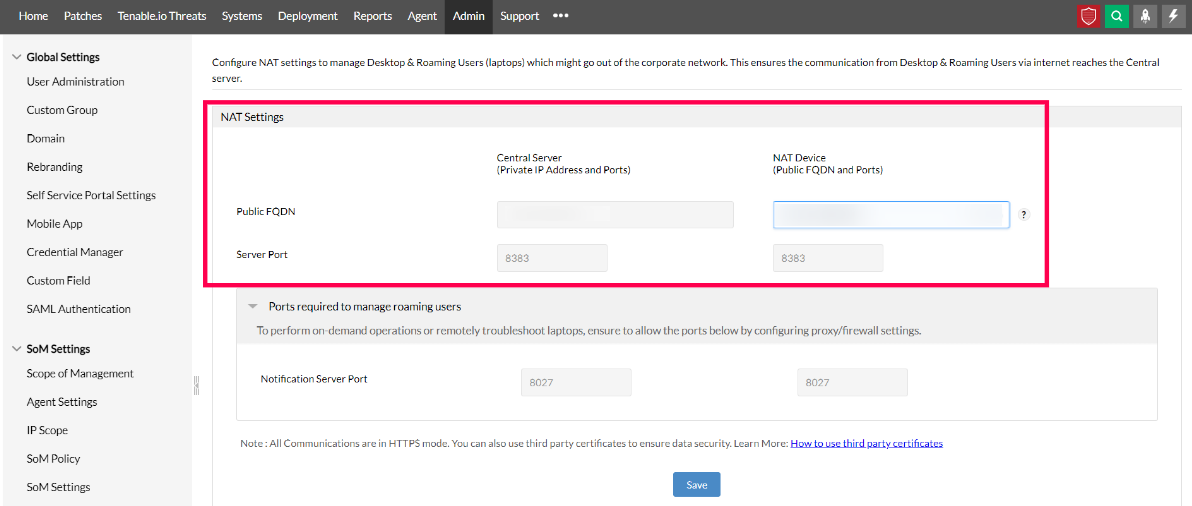This screenshot has height=506, width=1192.
Task: Click the Save button
Action: 696,485
